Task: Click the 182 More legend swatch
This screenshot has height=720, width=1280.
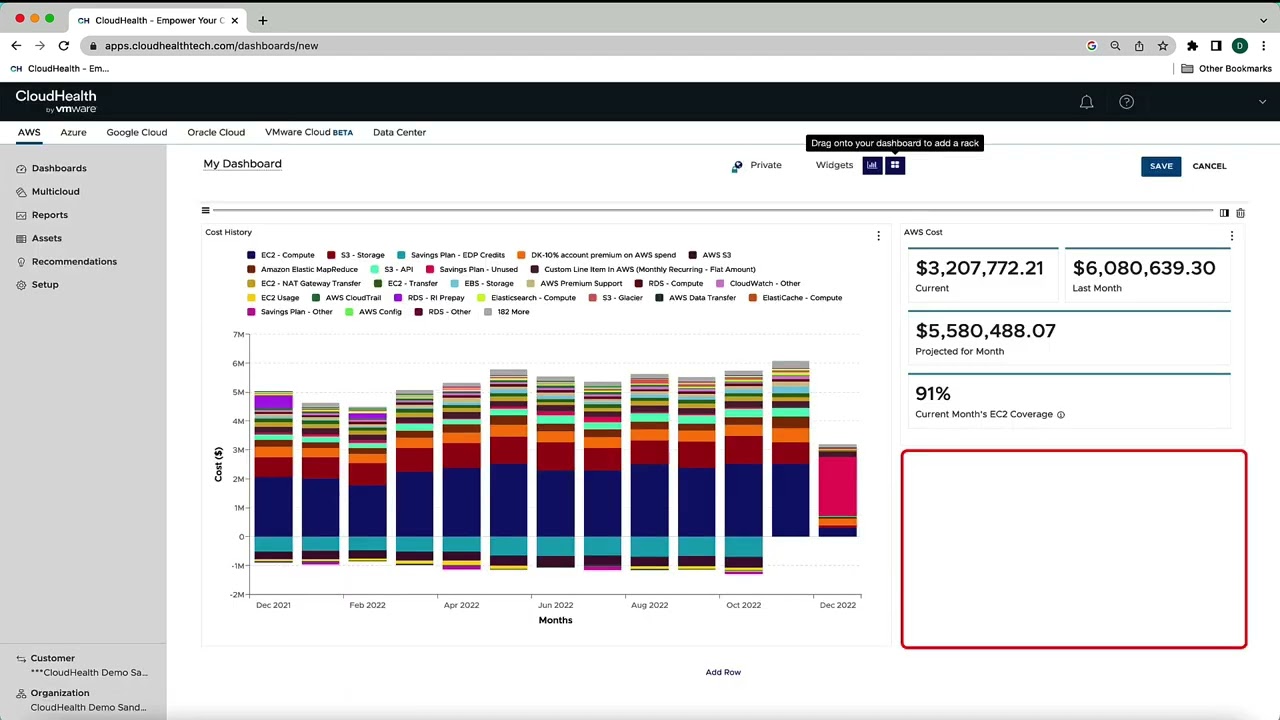Action: click(x=488, y=312)
